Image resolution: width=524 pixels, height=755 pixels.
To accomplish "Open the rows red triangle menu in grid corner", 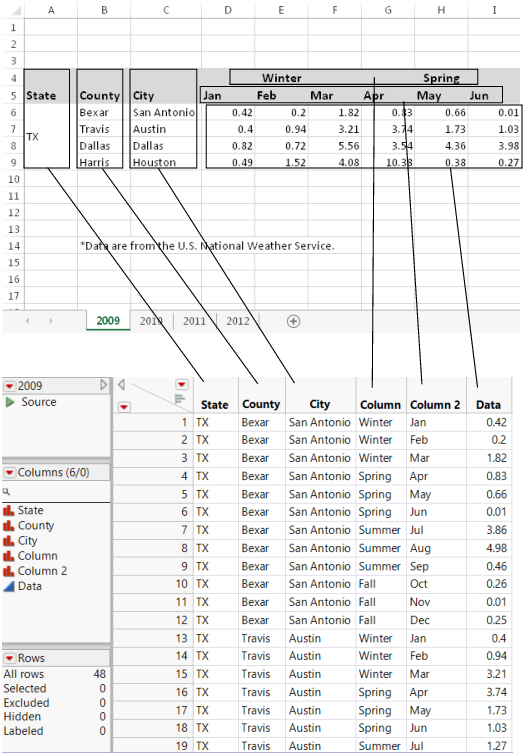I will coord(124,407).
